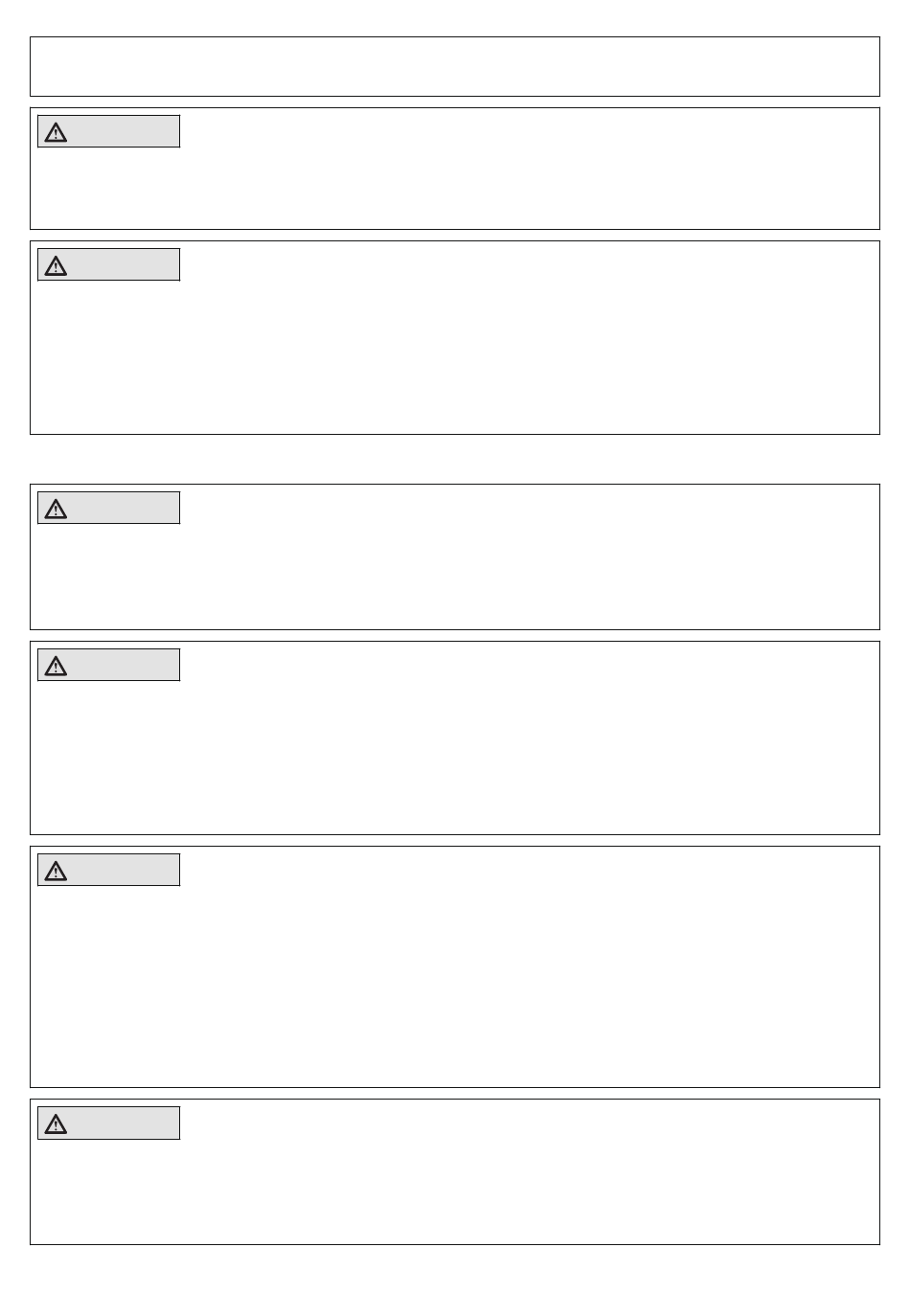Viewport: 910px width, 1316px height.
Task: Click the warning triangle in the fifth warning box
Action: (56, 871)
